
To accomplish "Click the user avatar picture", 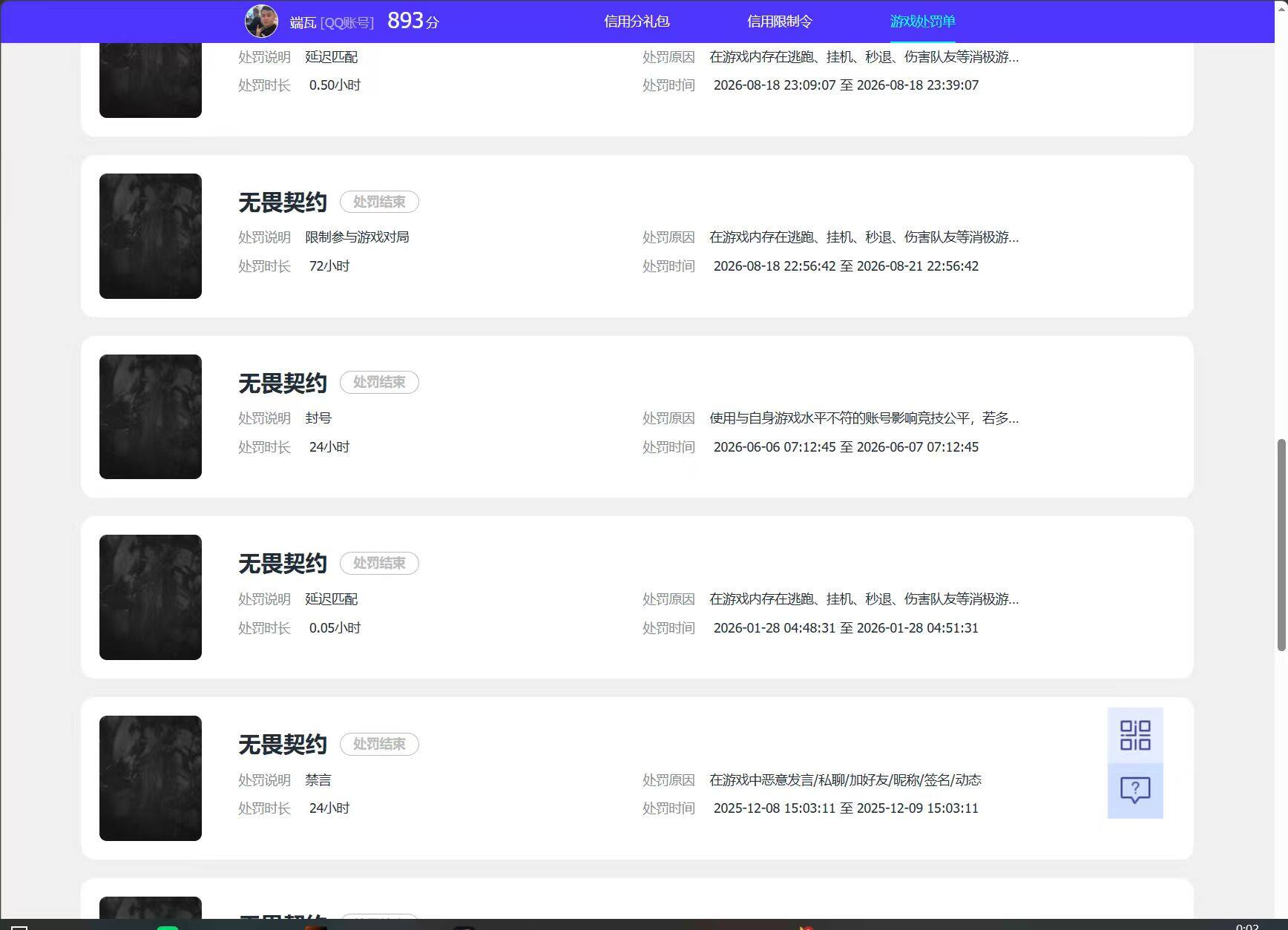I will coord(261,22).
